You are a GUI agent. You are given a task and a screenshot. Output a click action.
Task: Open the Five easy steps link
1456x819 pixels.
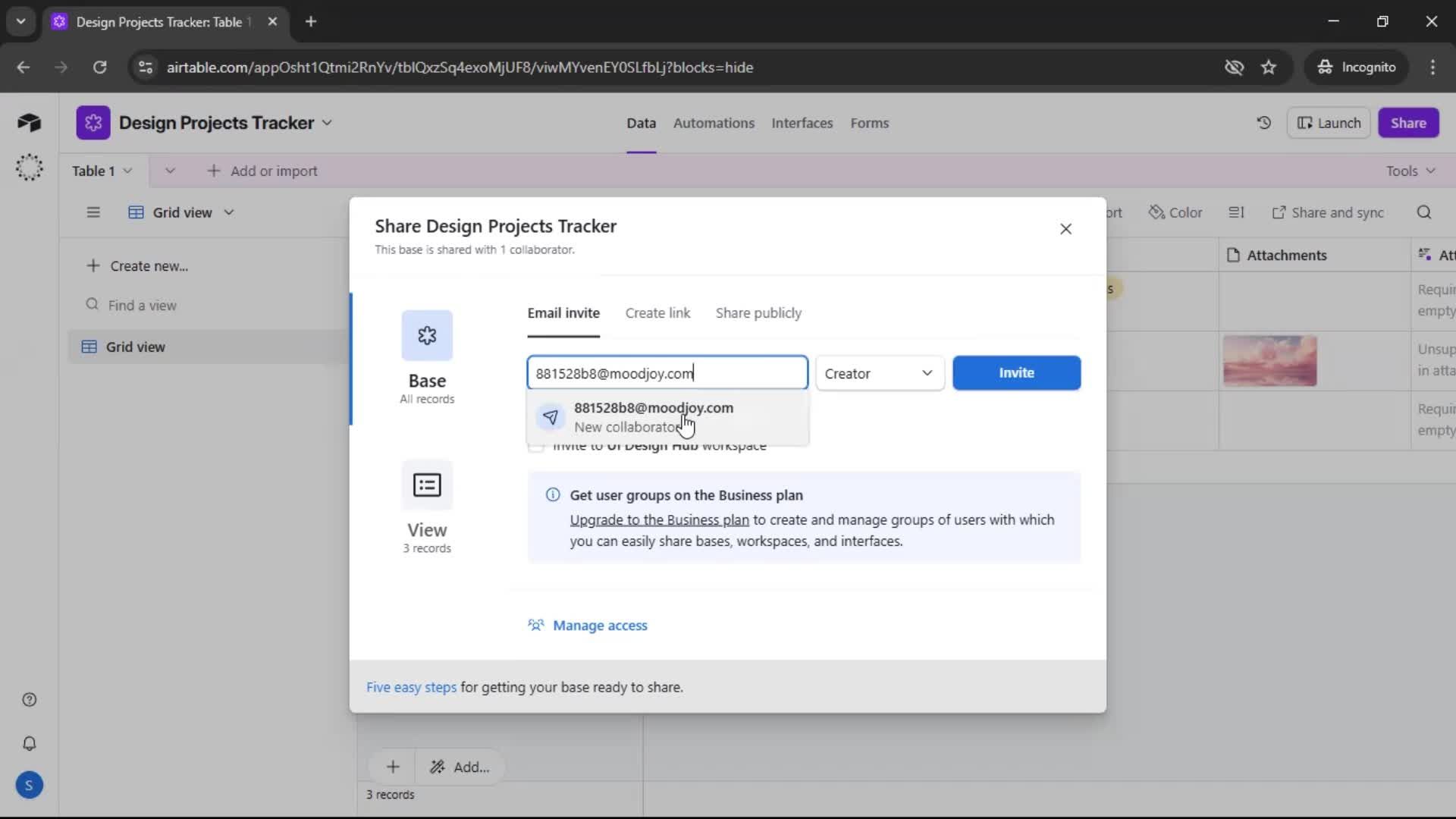pyautogui.click(x=411, y=687)
